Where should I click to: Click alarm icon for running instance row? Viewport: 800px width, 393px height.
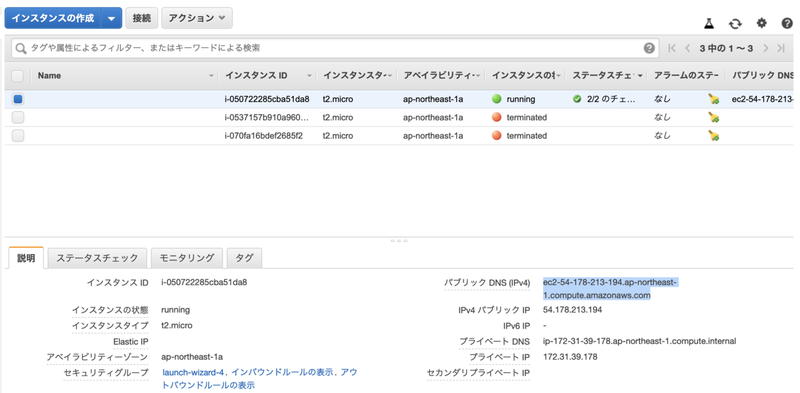(x=713, y=99)
